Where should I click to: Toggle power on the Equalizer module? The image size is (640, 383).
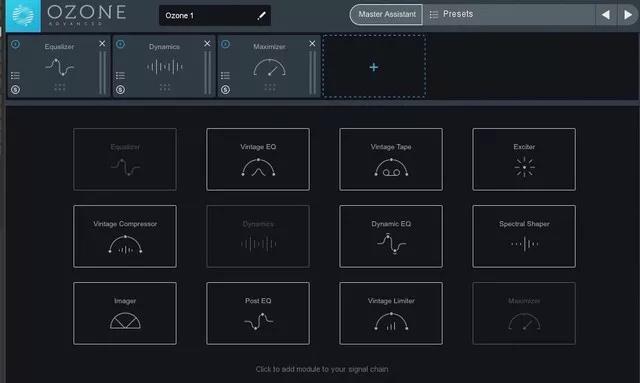16,44
